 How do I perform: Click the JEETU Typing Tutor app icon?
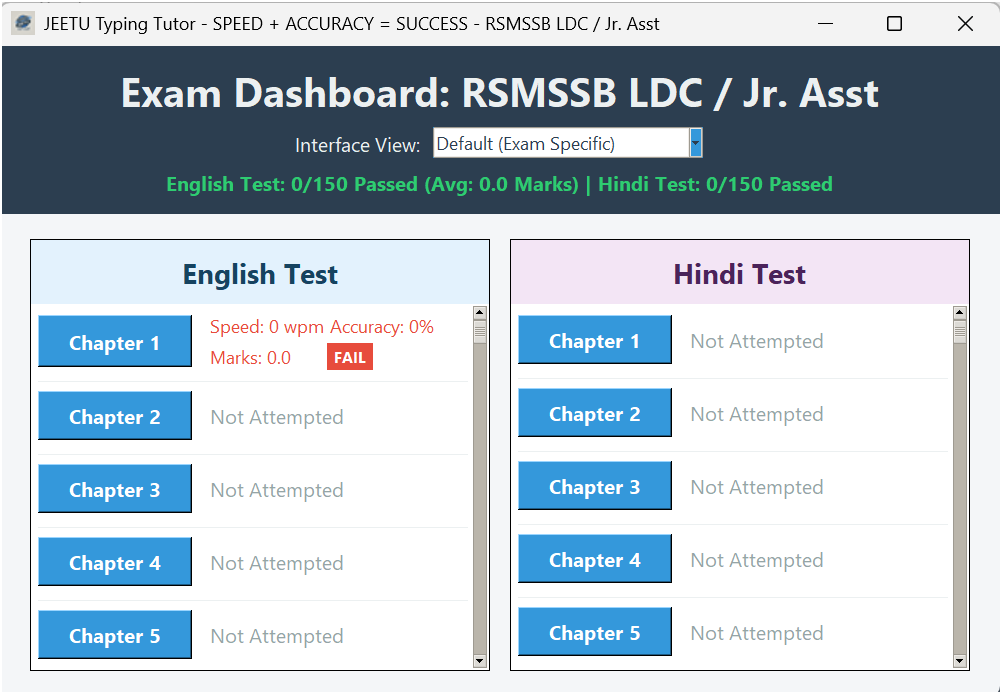(22, 23)
